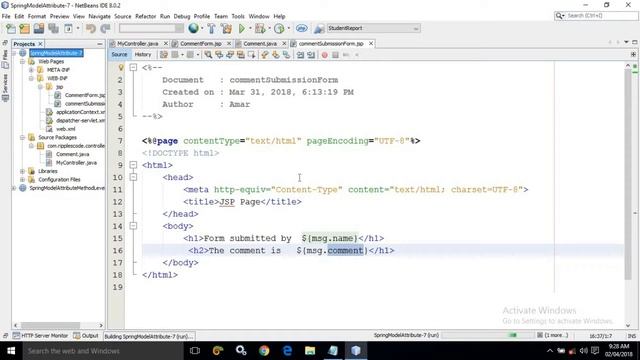The image size is (640, 360).
Task: Click the Build Project hammer icon
Action: tap(211, 28)
